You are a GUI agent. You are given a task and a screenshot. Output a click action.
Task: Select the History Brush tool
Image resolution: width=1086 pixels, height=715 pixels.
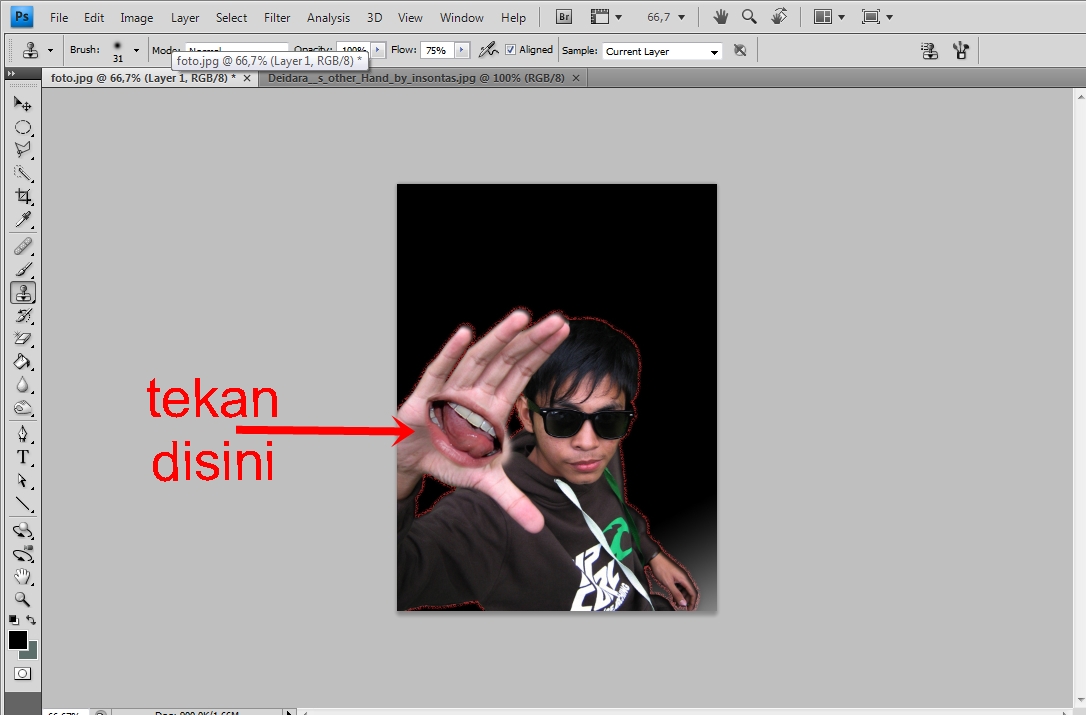pyautogui.click(x=23, y=316)
